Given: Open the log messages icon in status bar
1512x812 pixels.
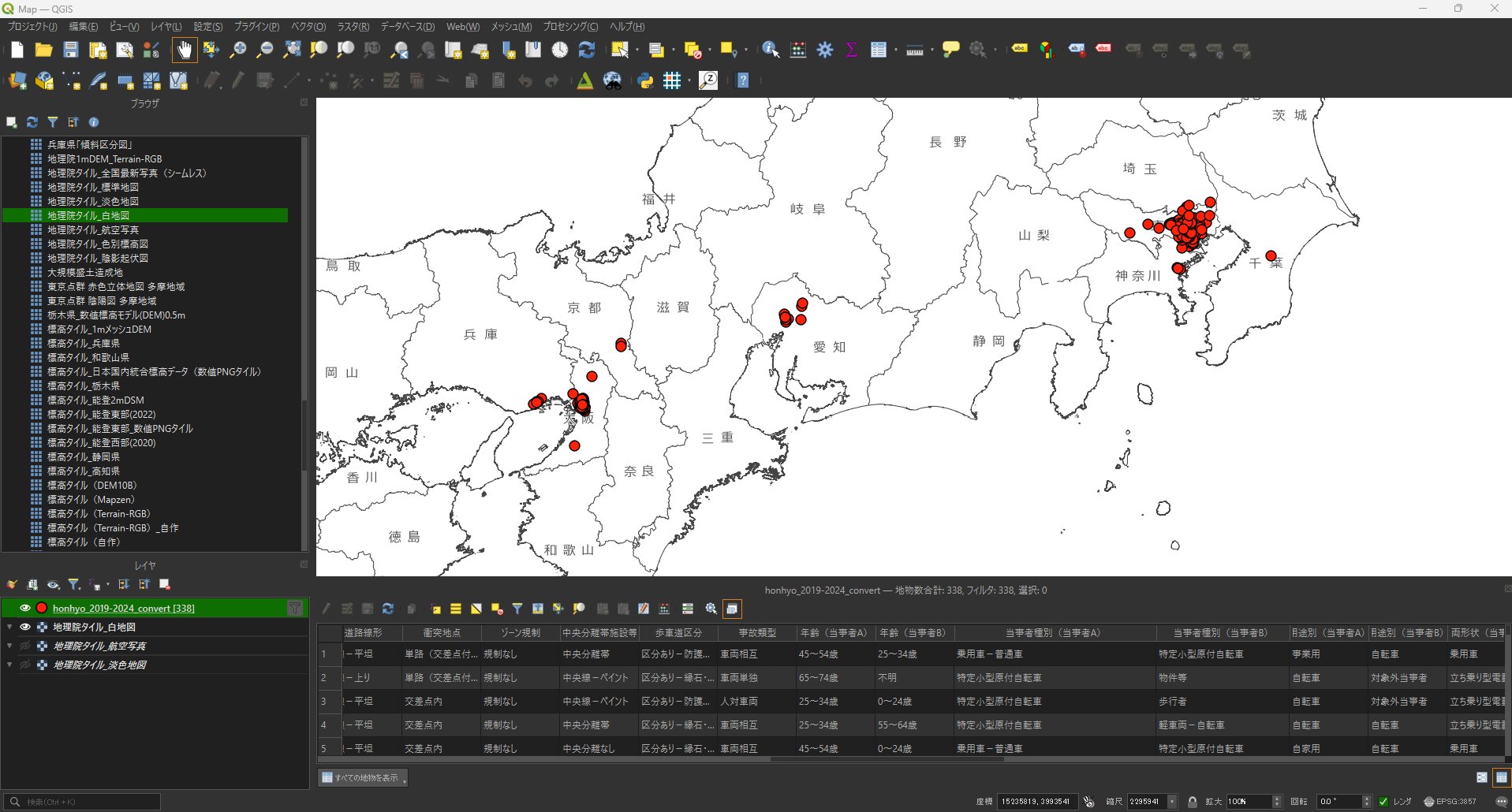Looking at the screenshot, I should click(x=1501, y=802).
